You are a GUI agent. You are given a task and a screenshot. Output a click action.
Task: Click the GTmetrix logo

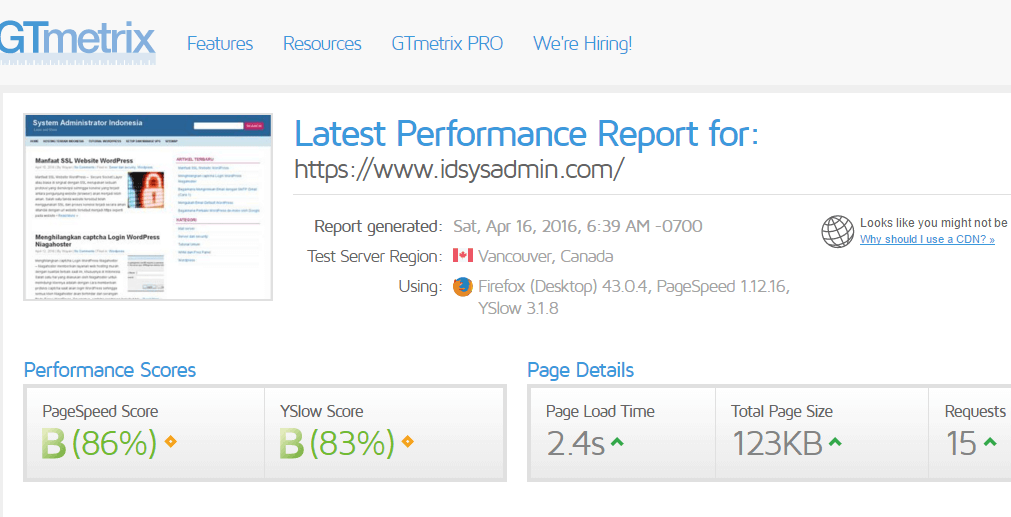(77, 42)
